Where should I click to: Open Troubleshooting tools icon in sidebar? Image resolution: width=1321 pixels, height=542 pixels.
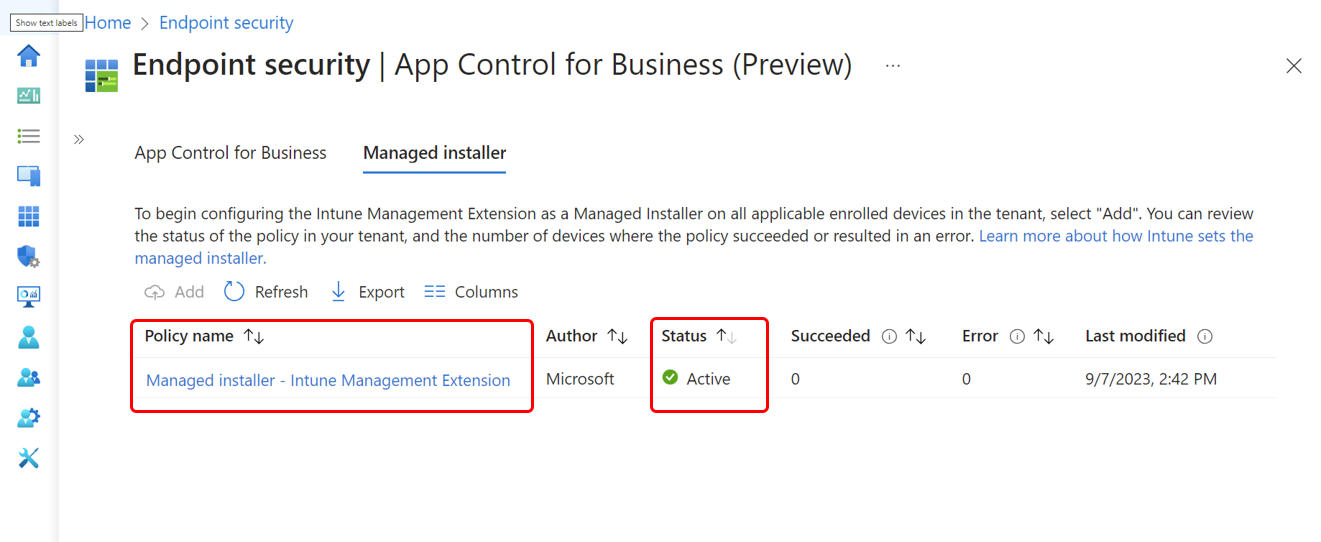(x=29, y=458)
